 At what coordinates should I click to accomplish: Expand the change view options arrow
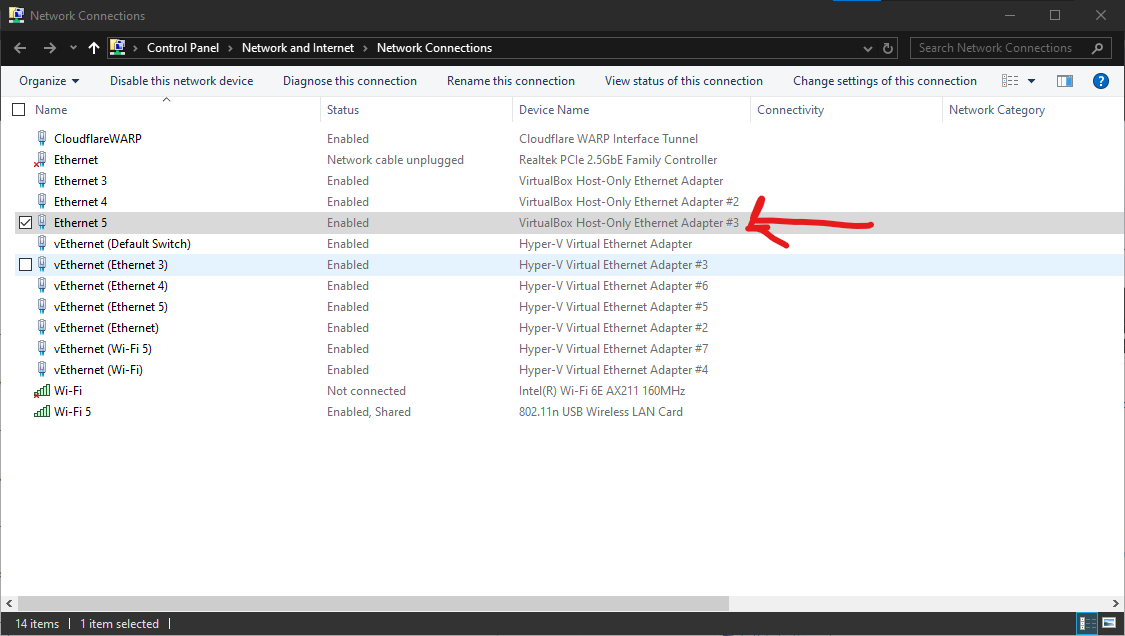1032,81
